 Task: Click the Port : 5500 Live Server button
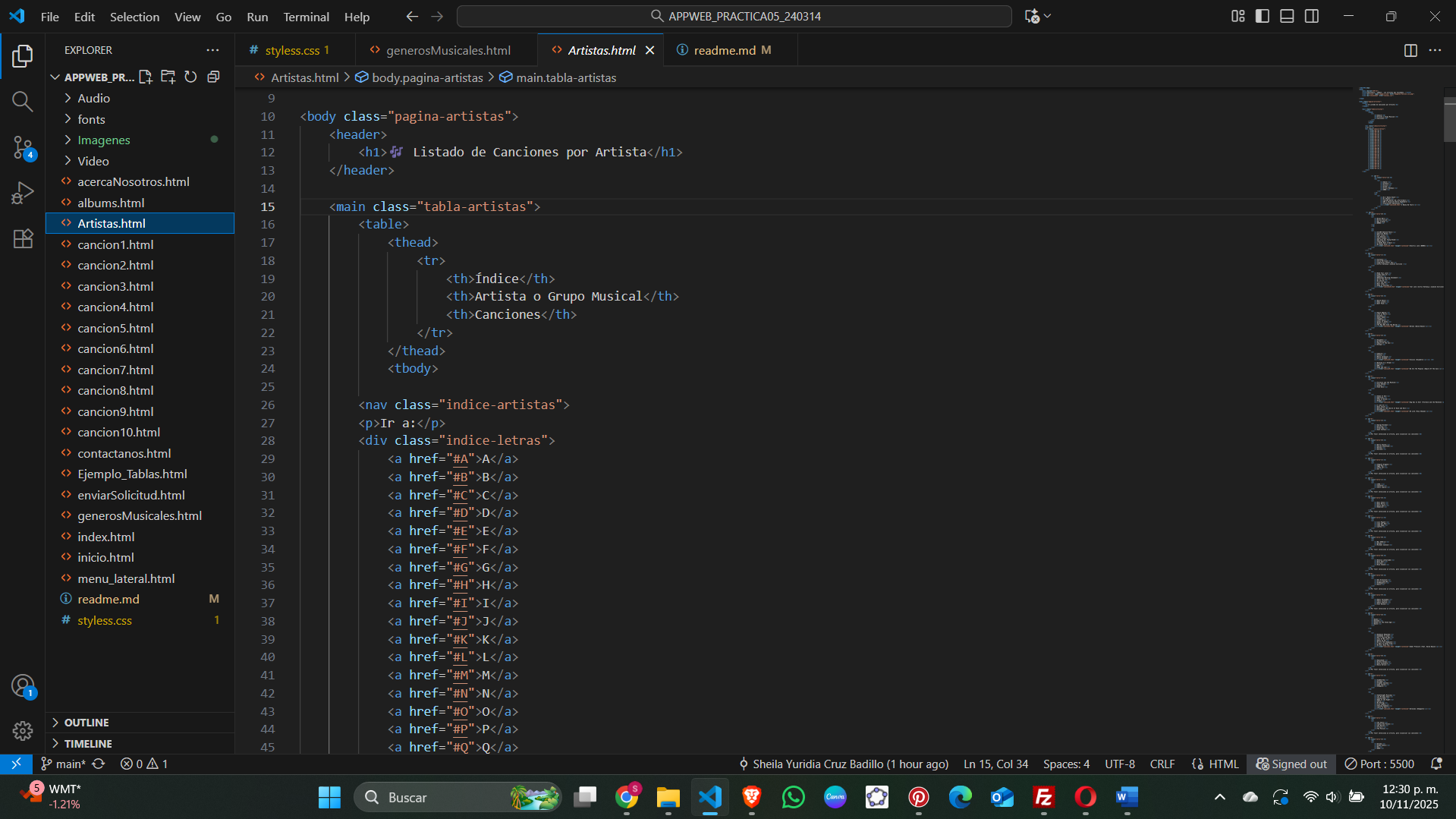click(x=1379, y=764)
